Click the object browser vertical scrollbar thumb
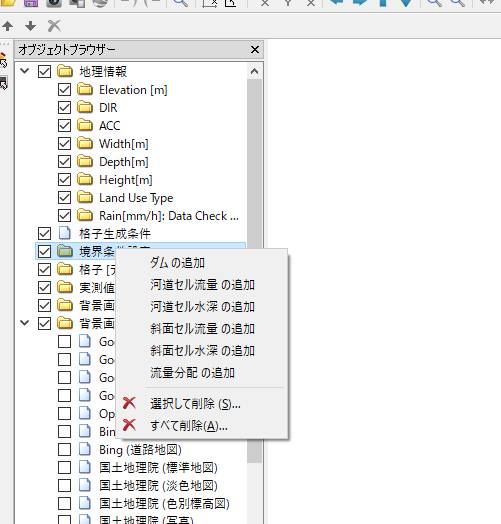The image size is (501, 524). 254,163
